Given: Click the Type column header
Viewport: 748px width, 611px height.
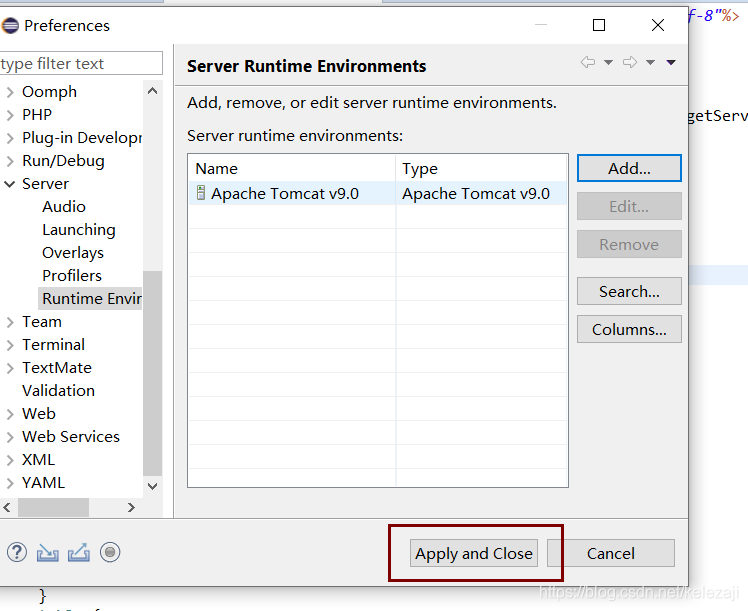Looking at the screenshot, I should click(481, 168).
